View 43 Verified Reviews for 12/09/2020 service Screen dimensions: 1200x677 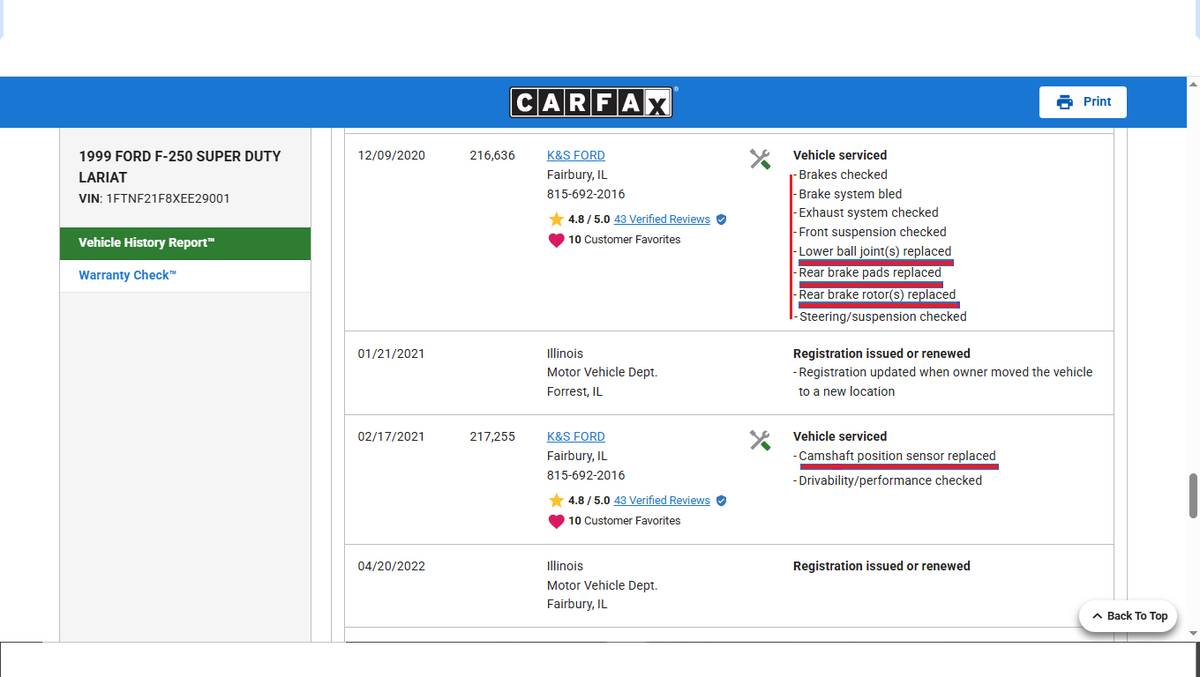click(x=661, y=219)
